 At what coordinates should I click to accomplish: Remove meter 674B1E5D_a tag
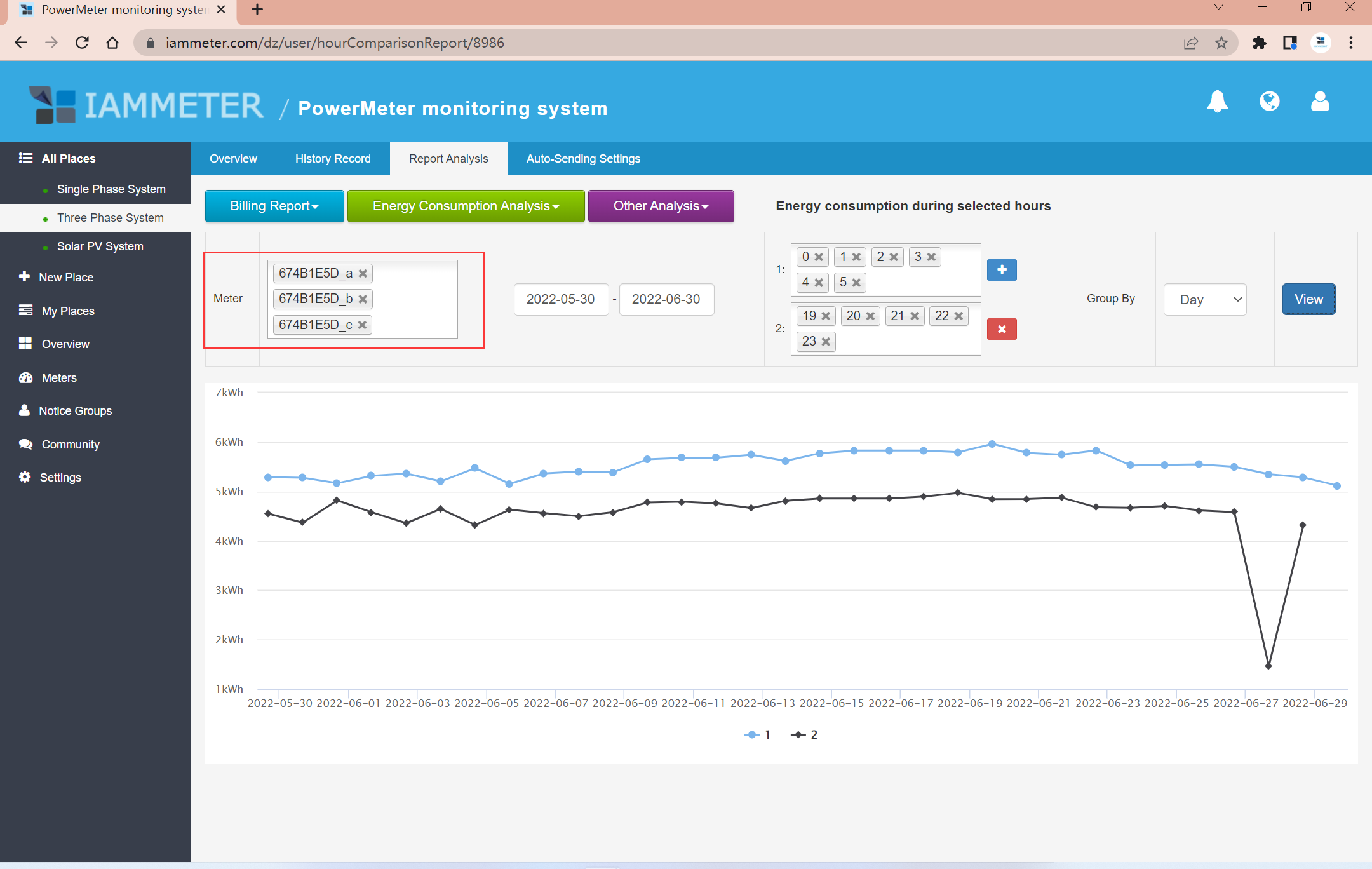pyautogui.click(x=363, y=274)
